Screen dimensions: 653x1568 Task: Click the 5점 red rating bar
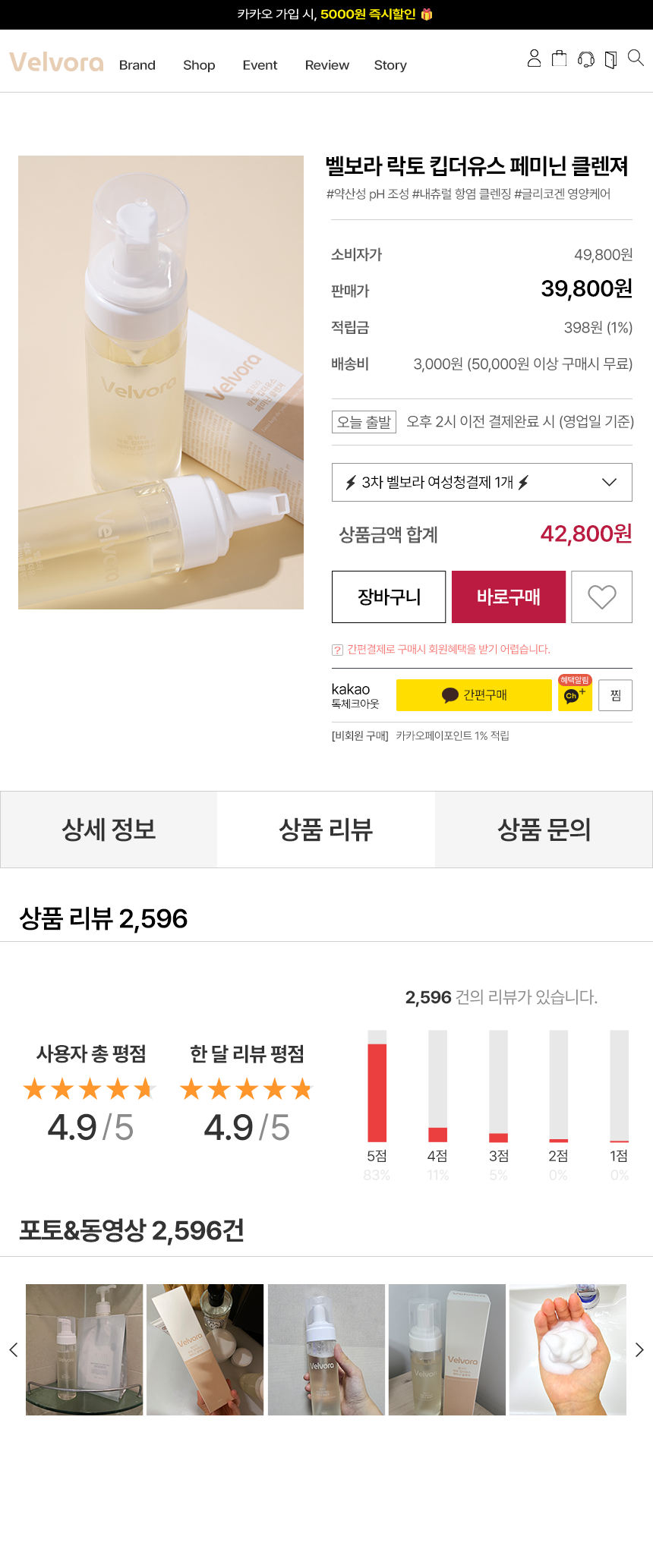click(377, 1092)
